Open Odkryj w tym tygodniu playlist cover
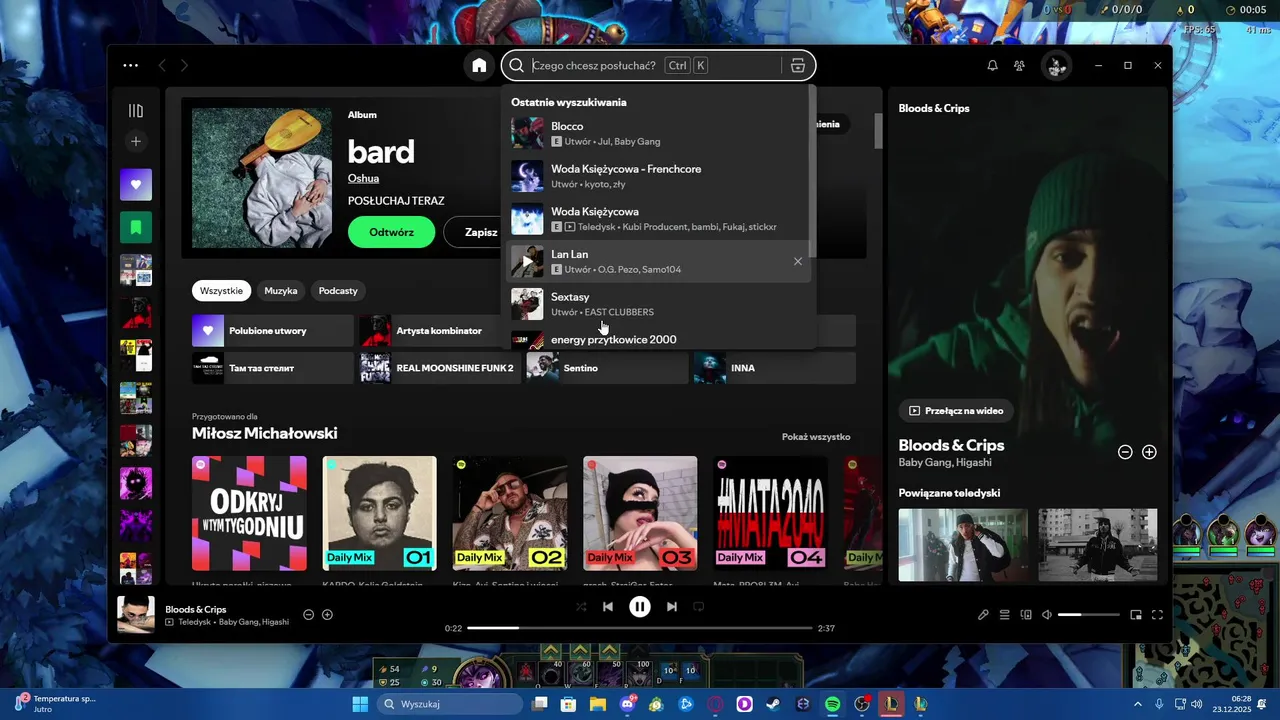The image size is (1280, 720). tap(249, 513)
